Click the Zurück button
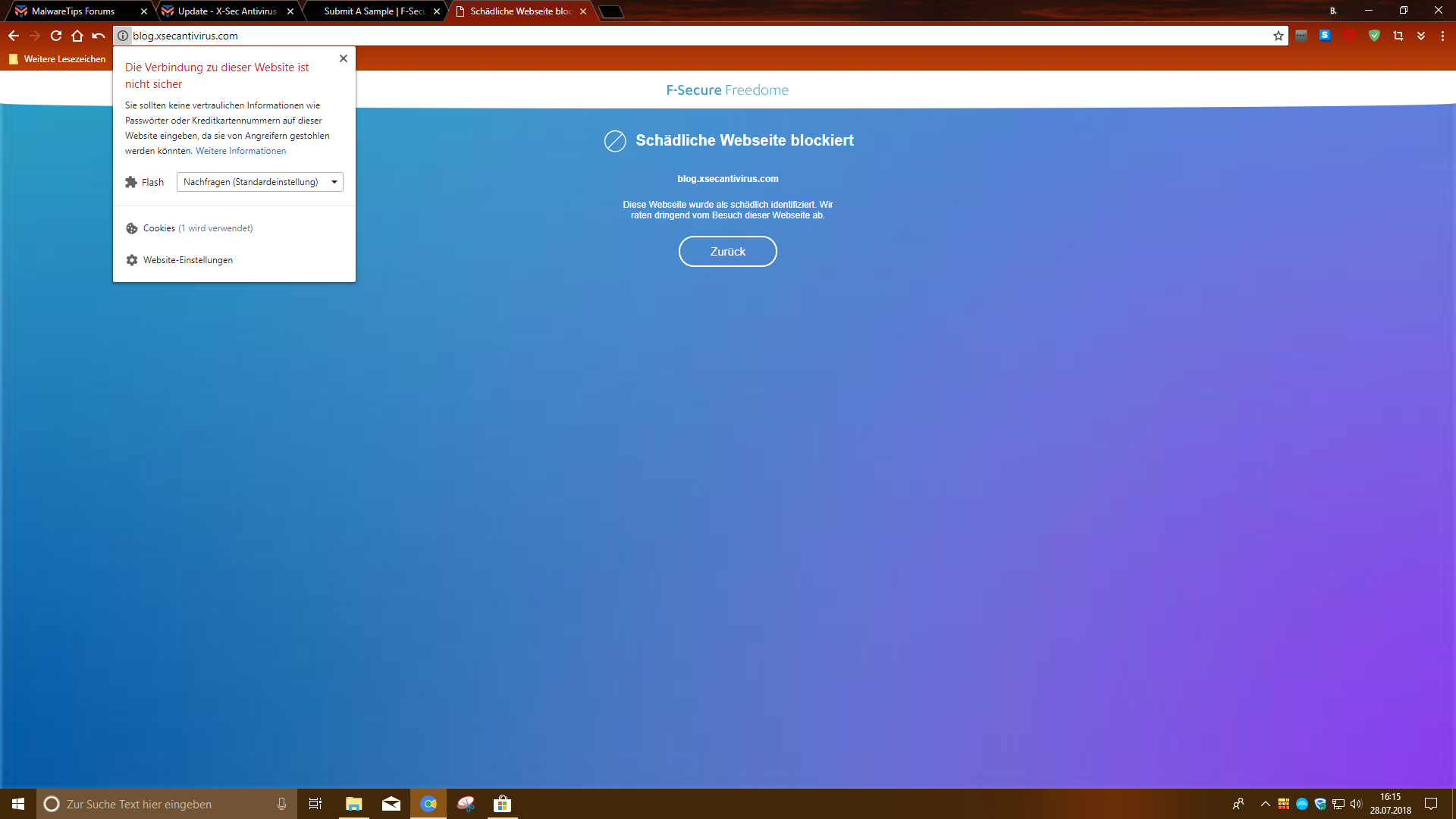 tap(727, 252)
